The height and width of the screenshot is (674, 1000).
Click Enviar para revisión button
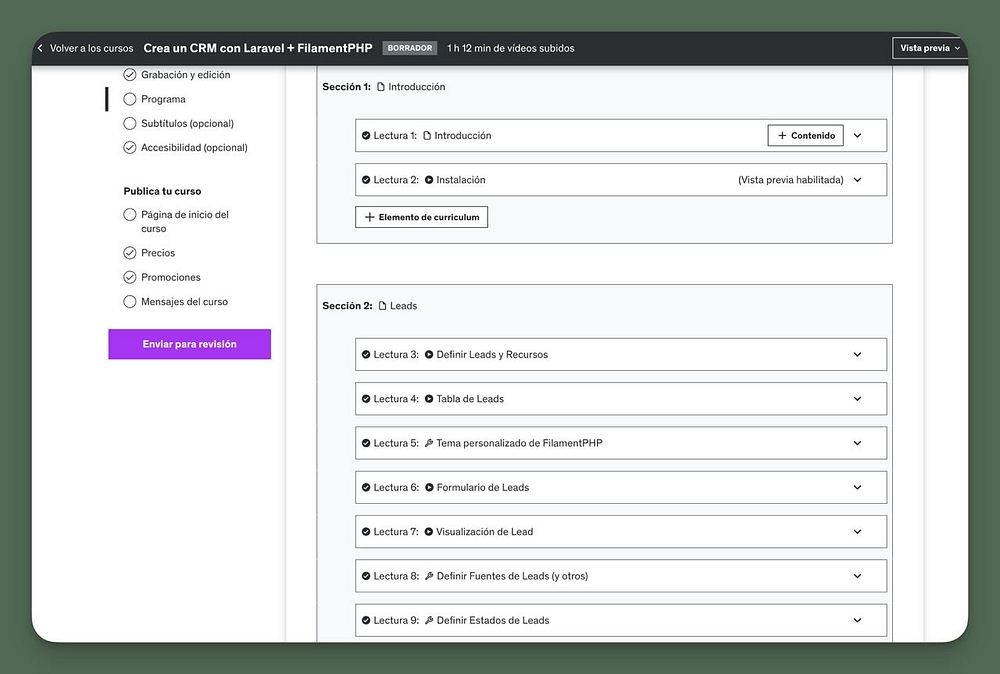[189, 344]
